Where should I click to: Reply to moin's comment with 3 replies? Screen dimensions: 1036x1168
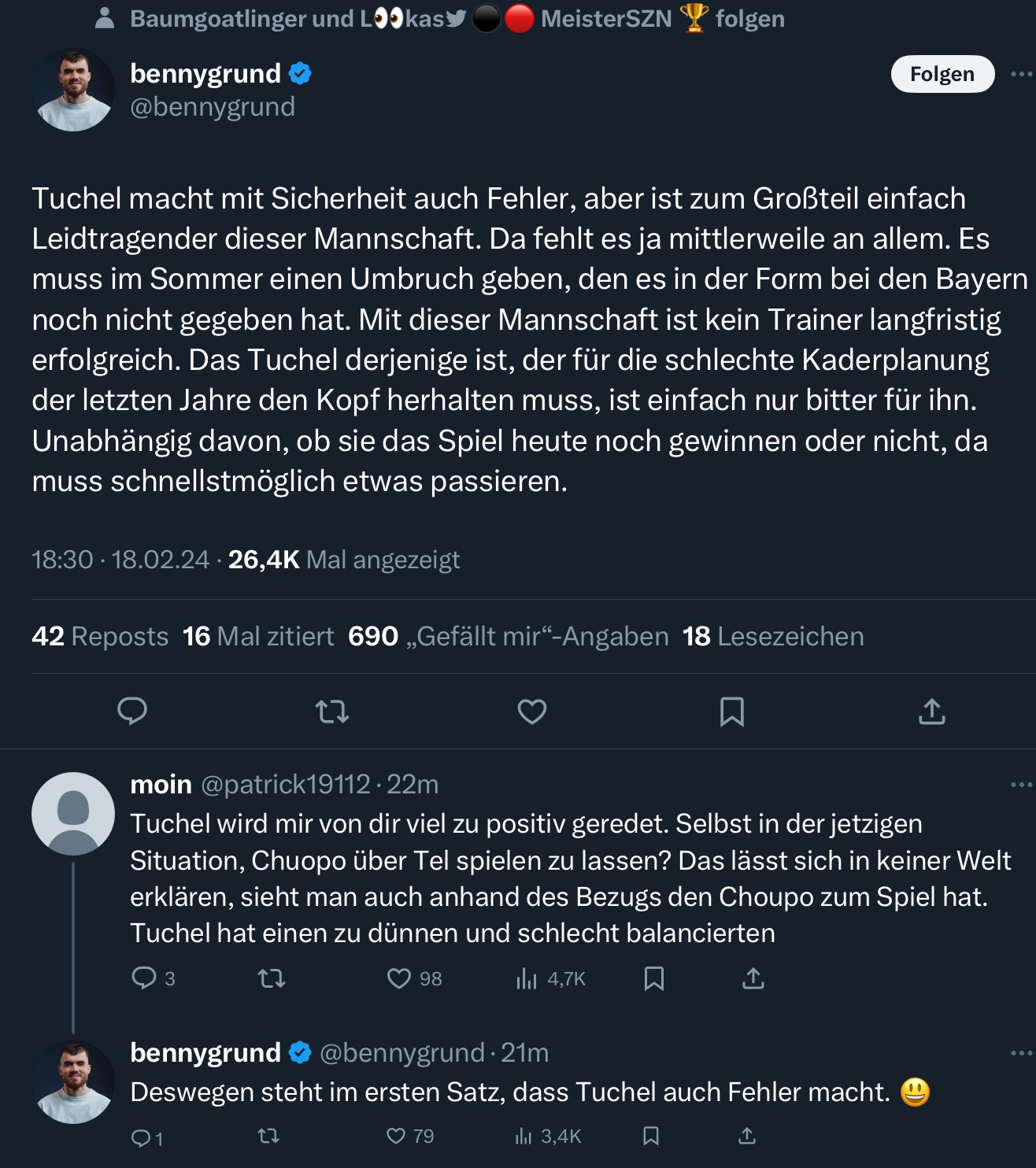point(144,978)
